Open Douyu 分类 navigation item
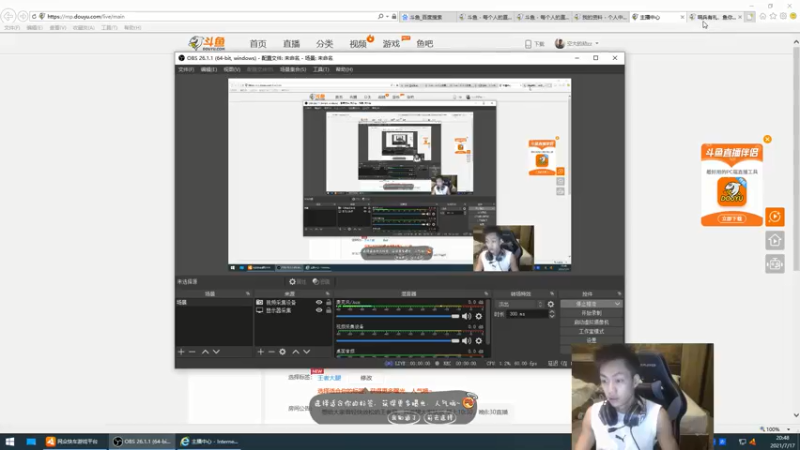This screenshot has width=800, height=450. coord(324,44)
